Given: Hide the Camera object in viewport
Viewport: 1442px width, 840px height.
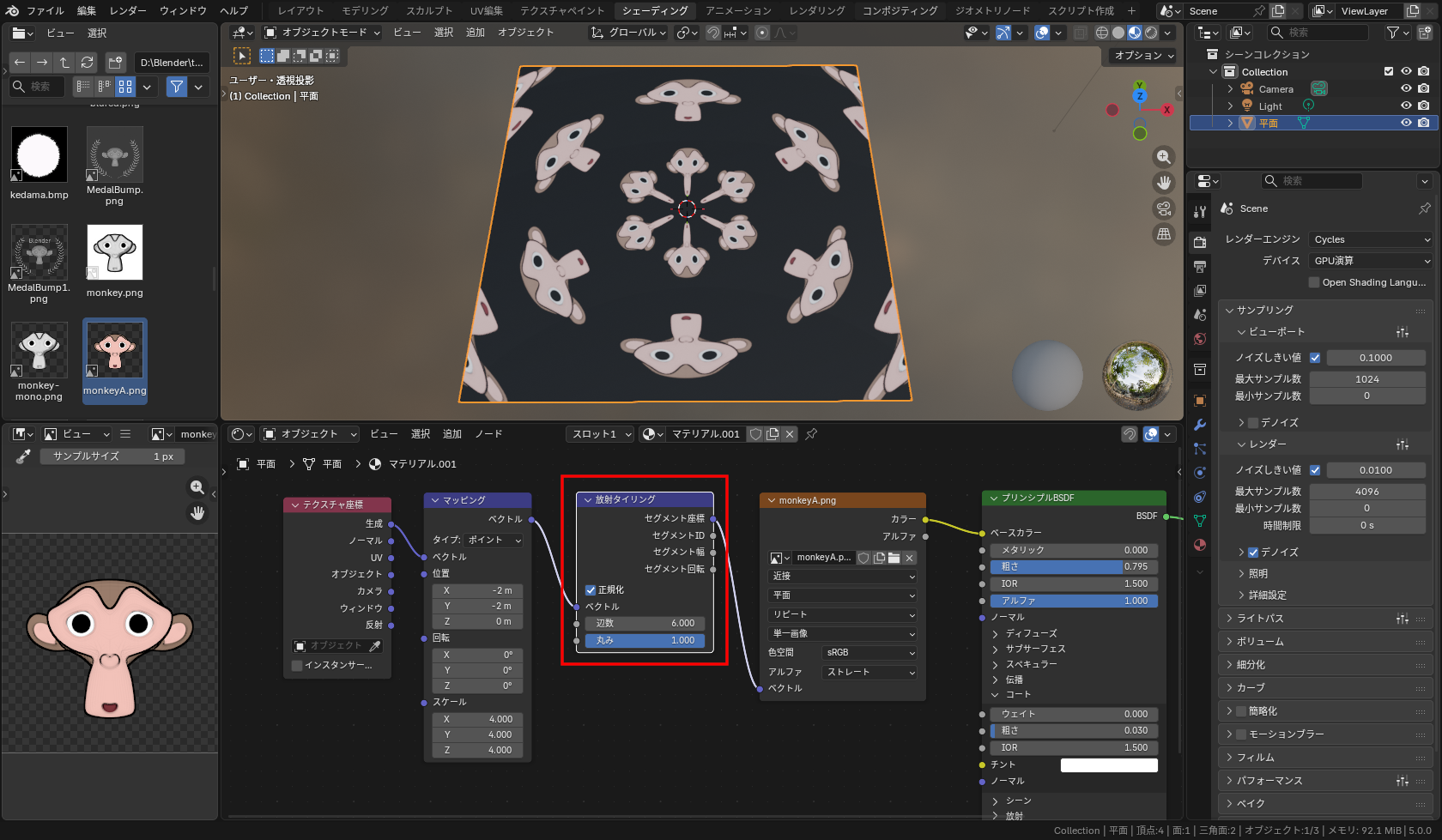Looking at the screenshot, I should click(x=1406, y=89).
